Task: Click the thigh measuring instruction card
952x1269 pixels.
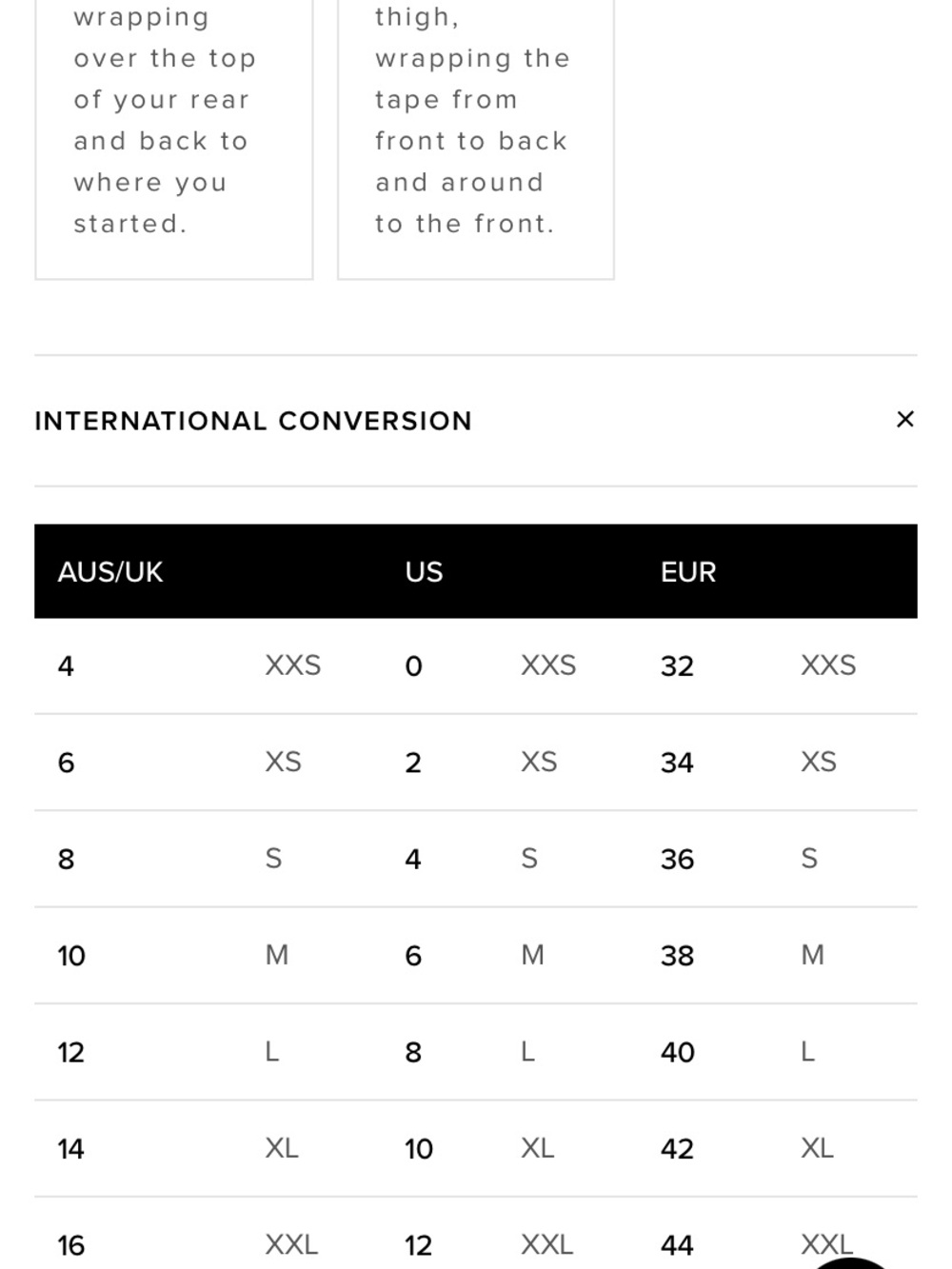Action: 476,139
